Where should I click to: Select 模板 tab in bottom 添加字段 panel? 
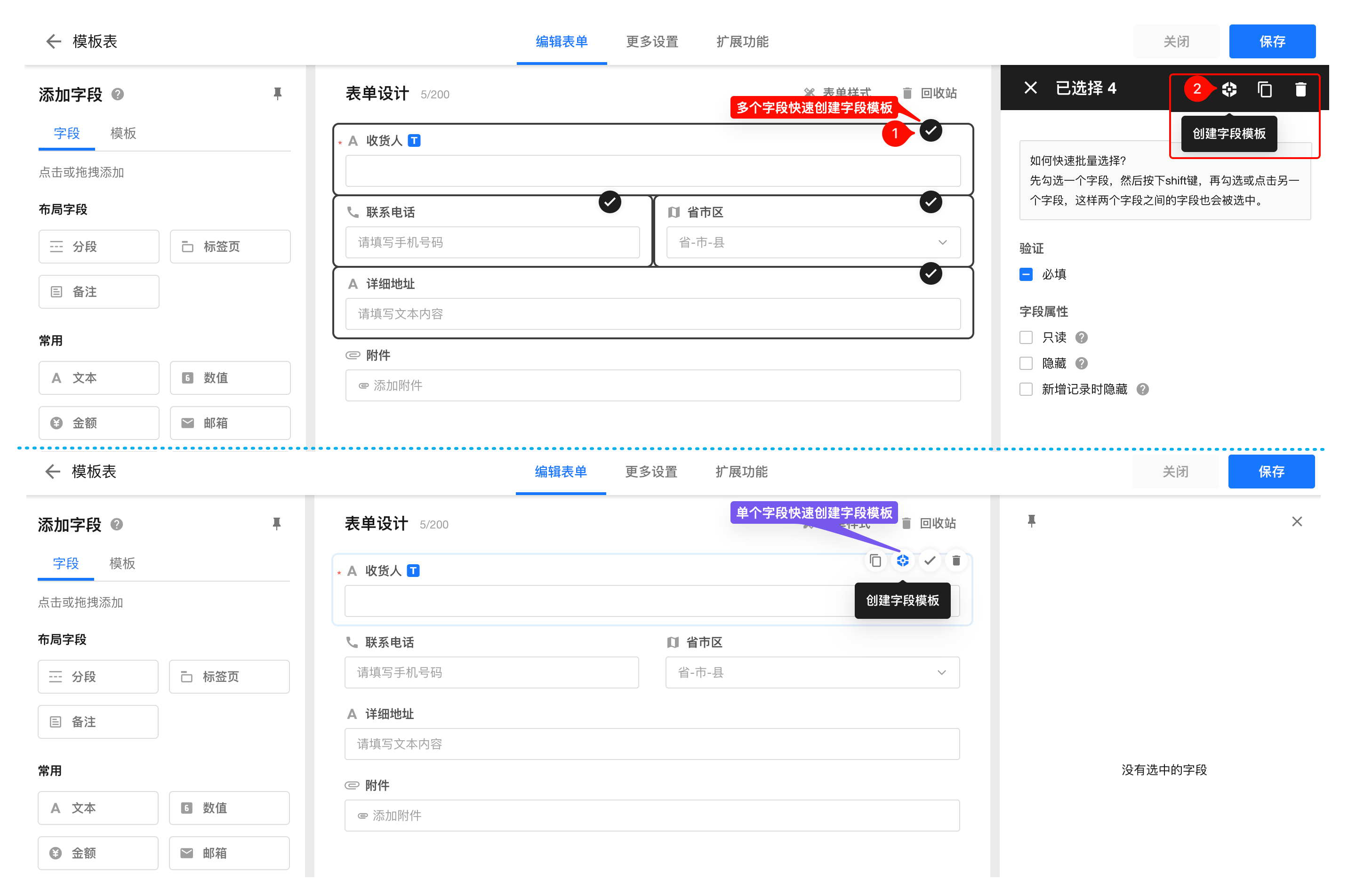point(122,563)
